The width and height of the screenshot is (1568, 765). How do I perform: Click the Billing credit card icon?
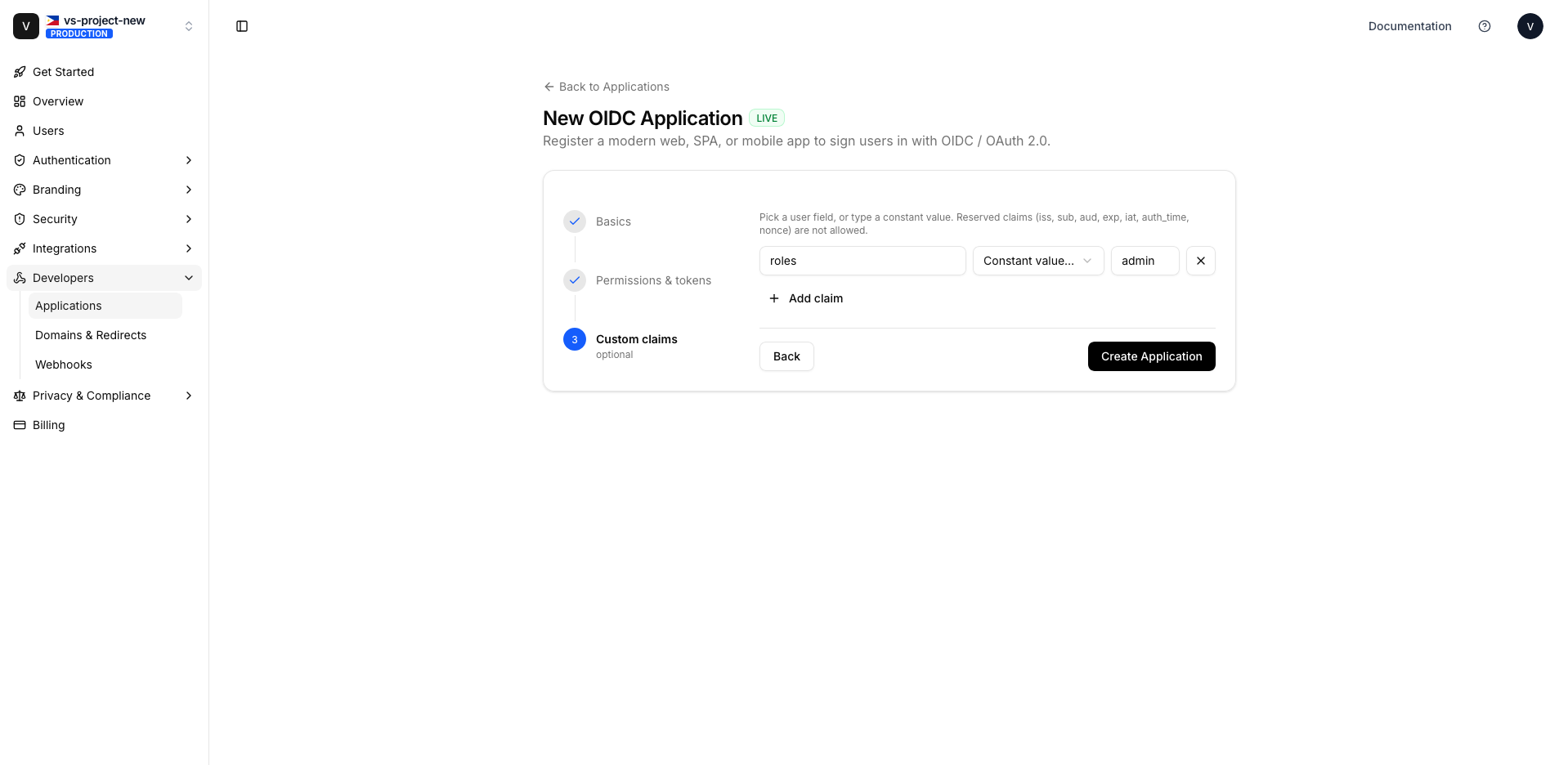click(x=20, y=425)
